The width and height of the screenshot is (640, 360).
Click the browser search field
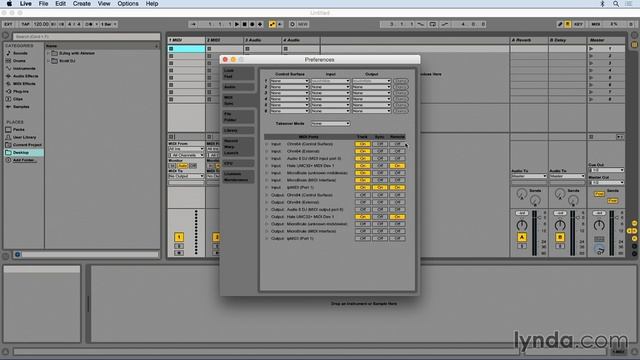coord(87,37)
